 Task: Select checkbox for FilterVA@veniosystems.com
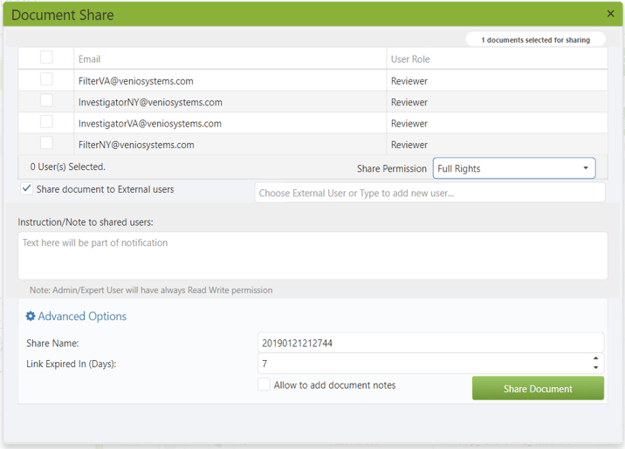tap(46, 79)
